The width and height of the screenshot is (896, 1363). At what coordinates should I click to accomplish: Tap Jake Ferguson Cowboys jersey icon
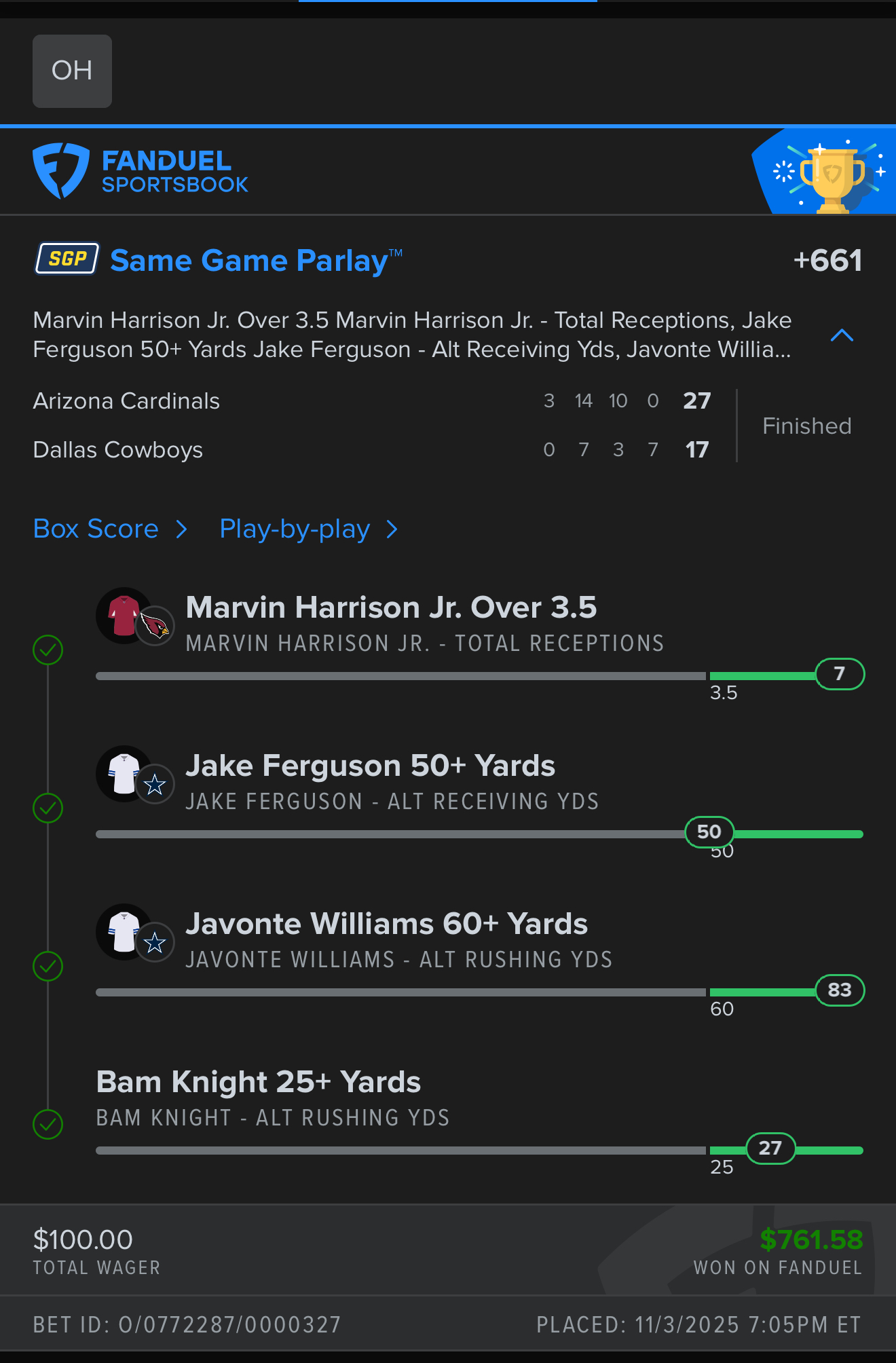click(x=125, y=773)
